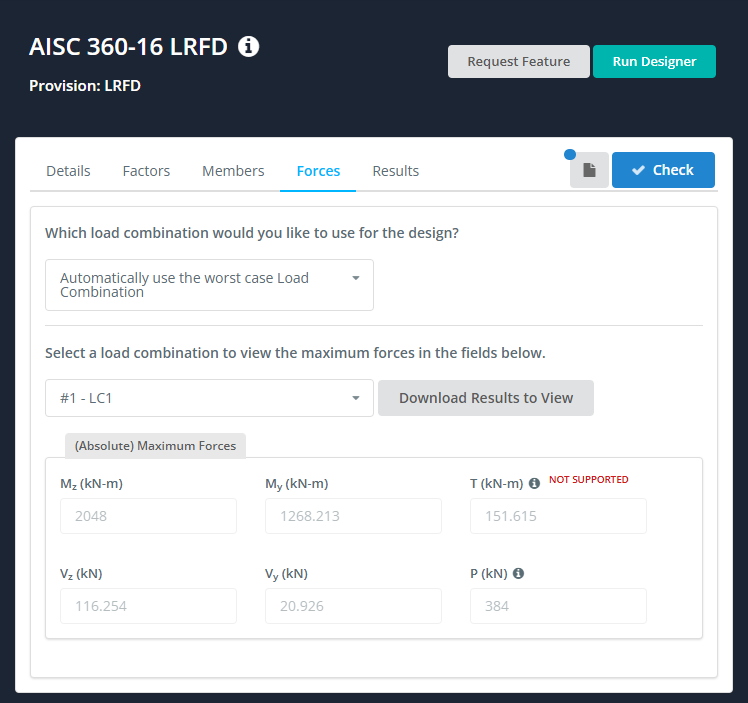Click the Request Feature button
This screenshot has width=748, height=703.
(519, 62)
